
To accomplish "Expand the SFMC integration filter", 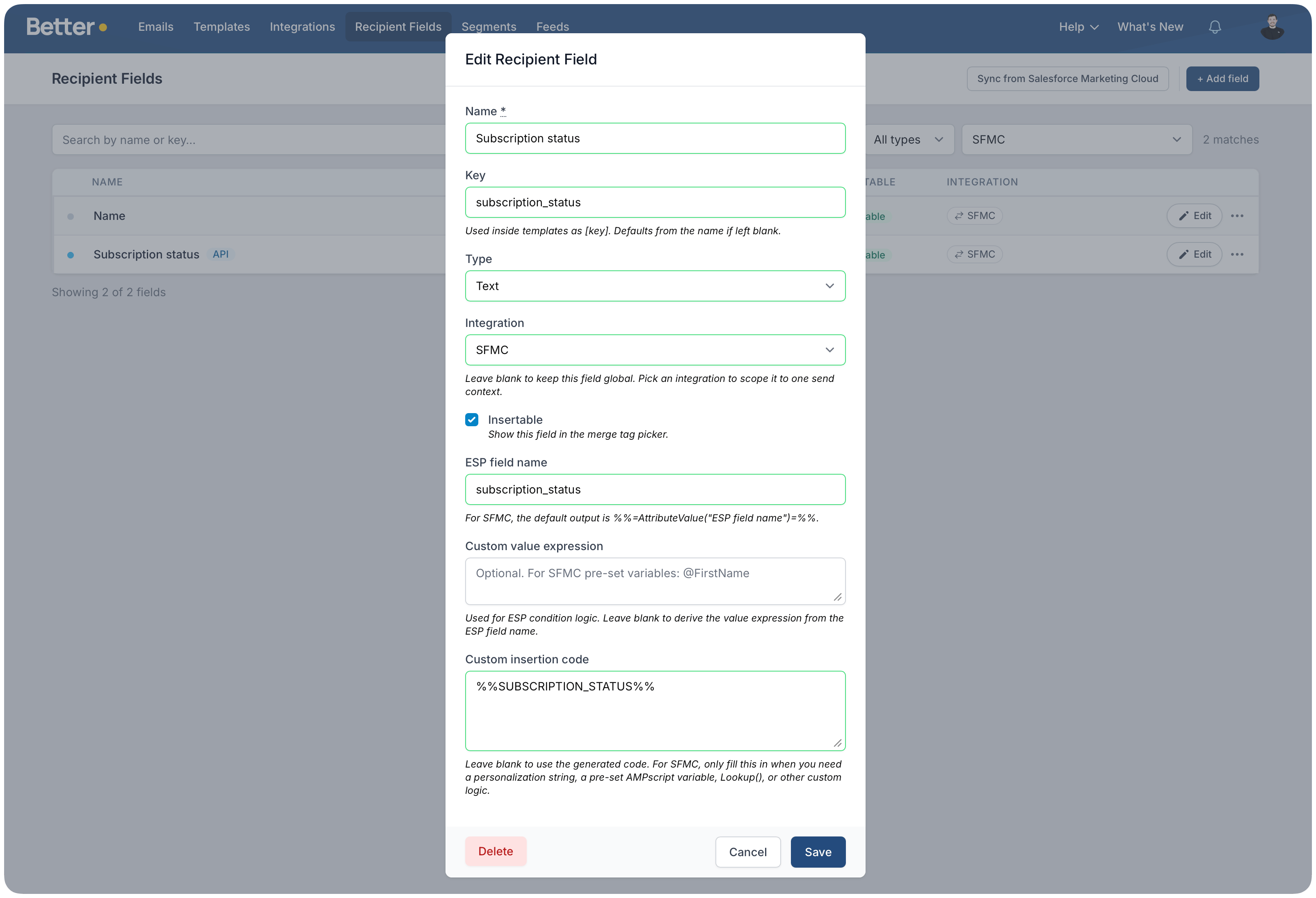I will [x=1076, y=139].
